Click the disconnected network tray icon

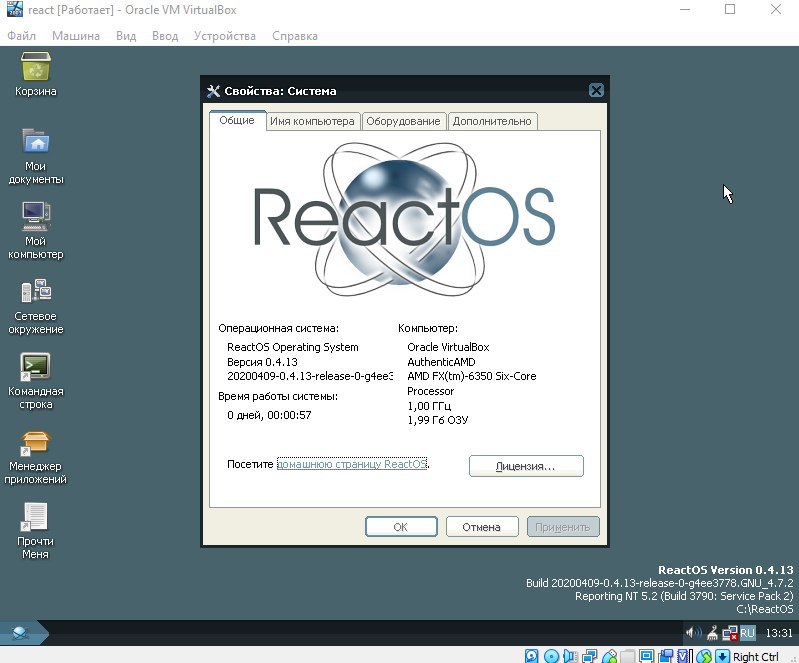coord(730,633)
